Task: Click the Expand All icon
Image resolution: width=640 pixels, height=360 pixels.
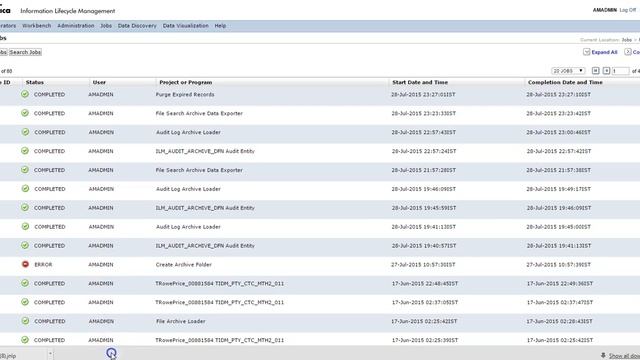Action: pos(587,52)
